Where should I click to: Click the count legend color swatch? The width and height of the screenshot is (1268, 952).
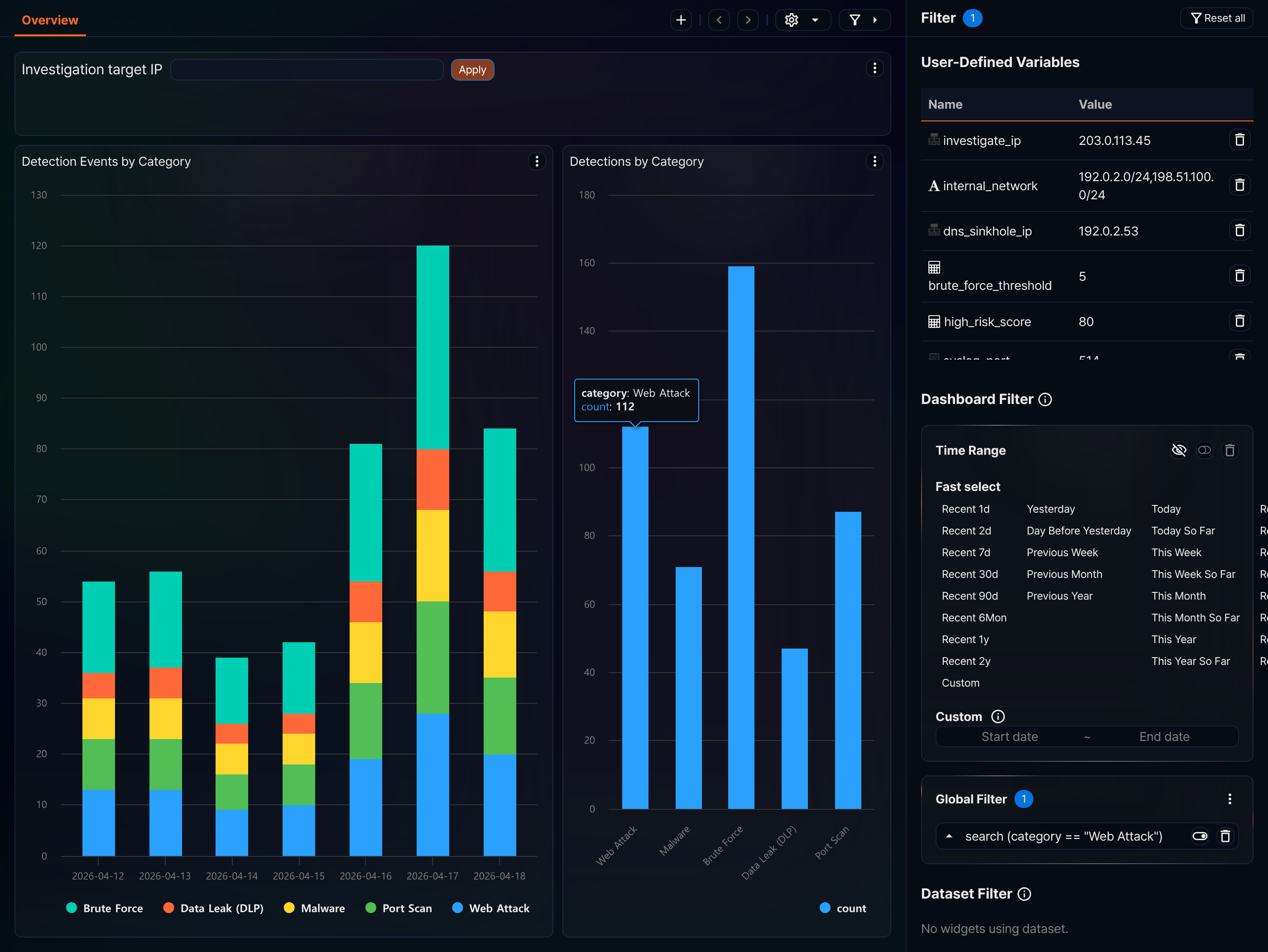(x=825, y=908)
